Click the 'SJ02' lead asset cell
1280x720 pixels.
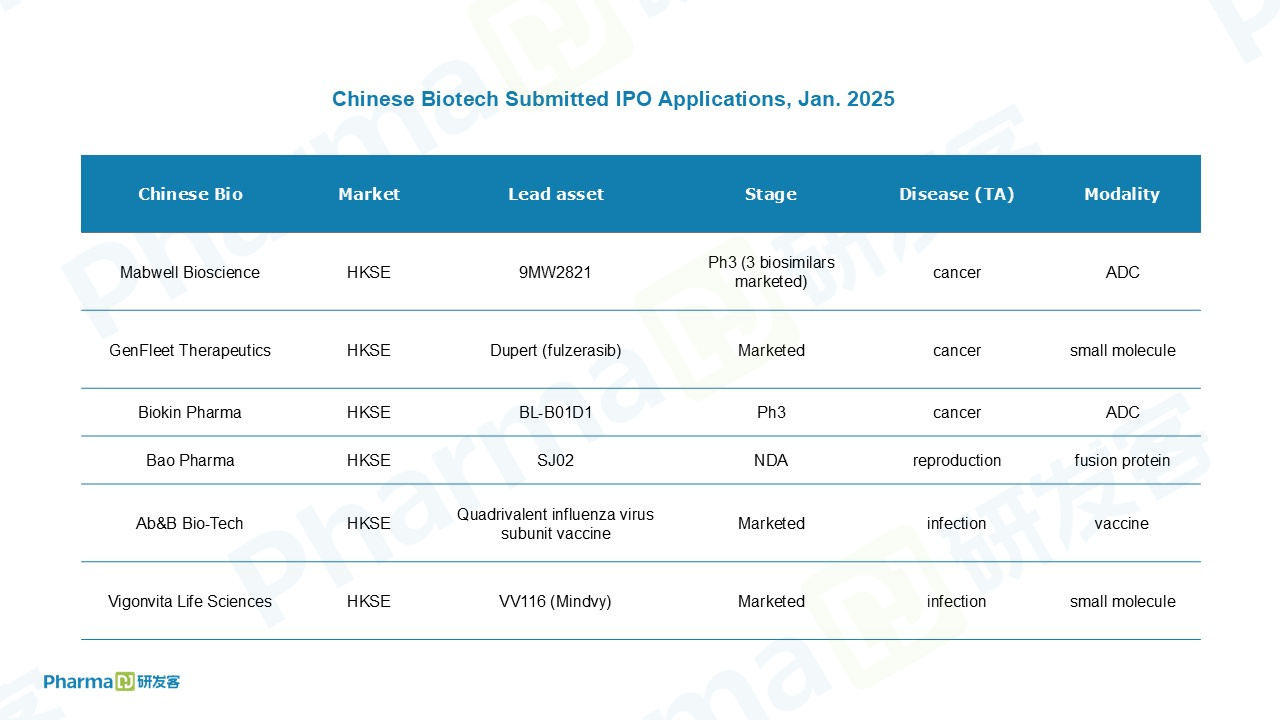(555, 460)
